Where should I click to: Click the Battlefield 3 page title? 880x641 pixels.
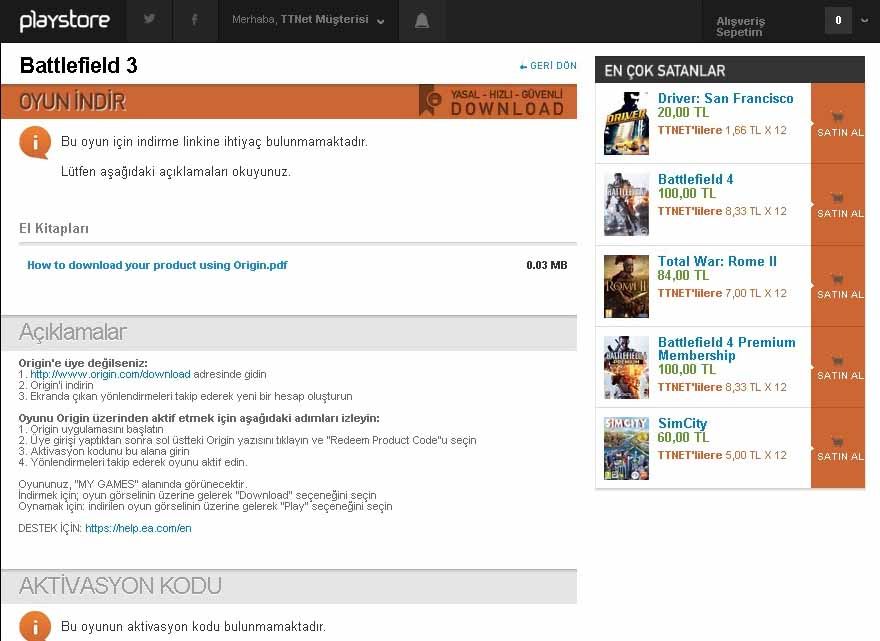[79, 65]
